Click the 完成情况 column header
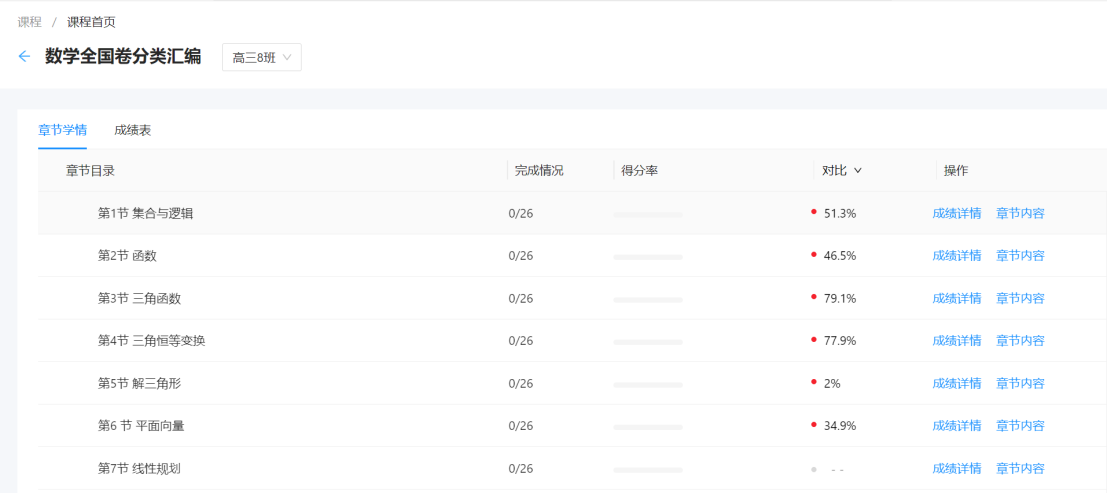The width and height of the screenshot is (1107, 493). point(539,170)
